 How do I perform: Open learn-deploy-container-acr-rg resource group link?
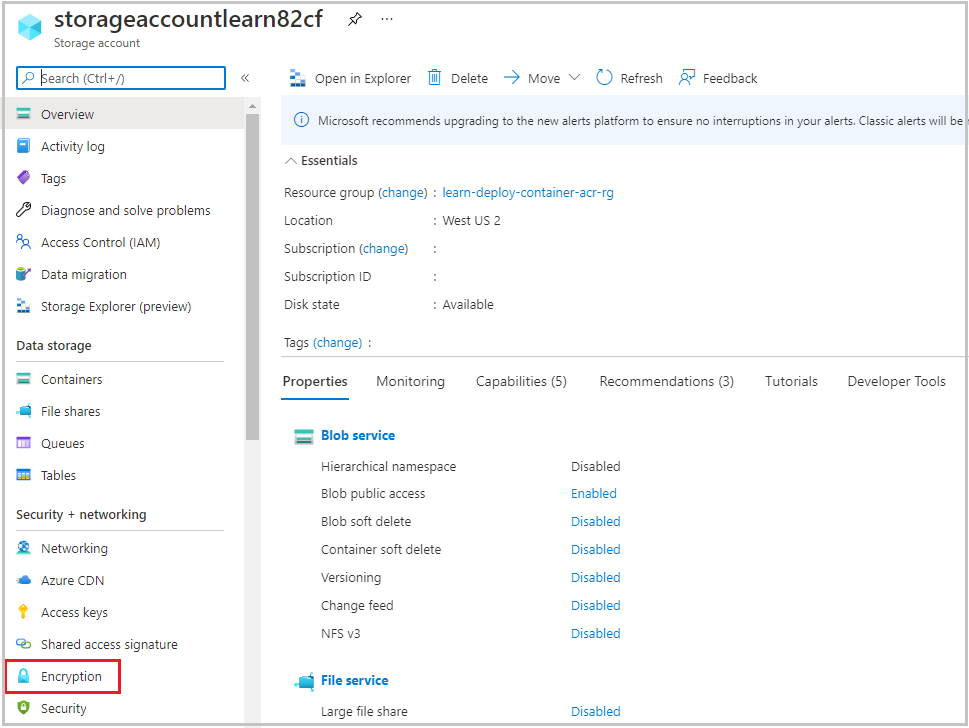coord(528,193)
